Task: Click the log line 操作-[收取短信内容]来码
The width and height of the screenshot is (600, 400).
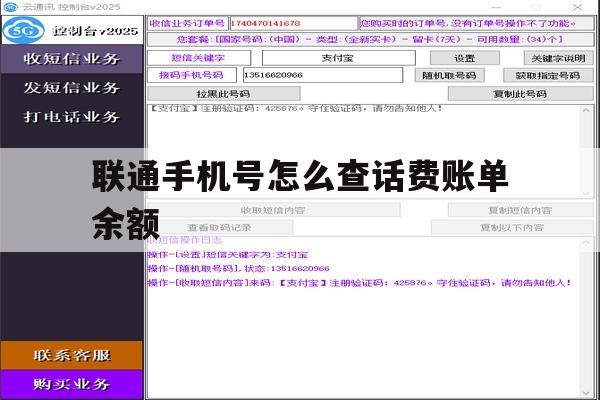Action: 360,283
